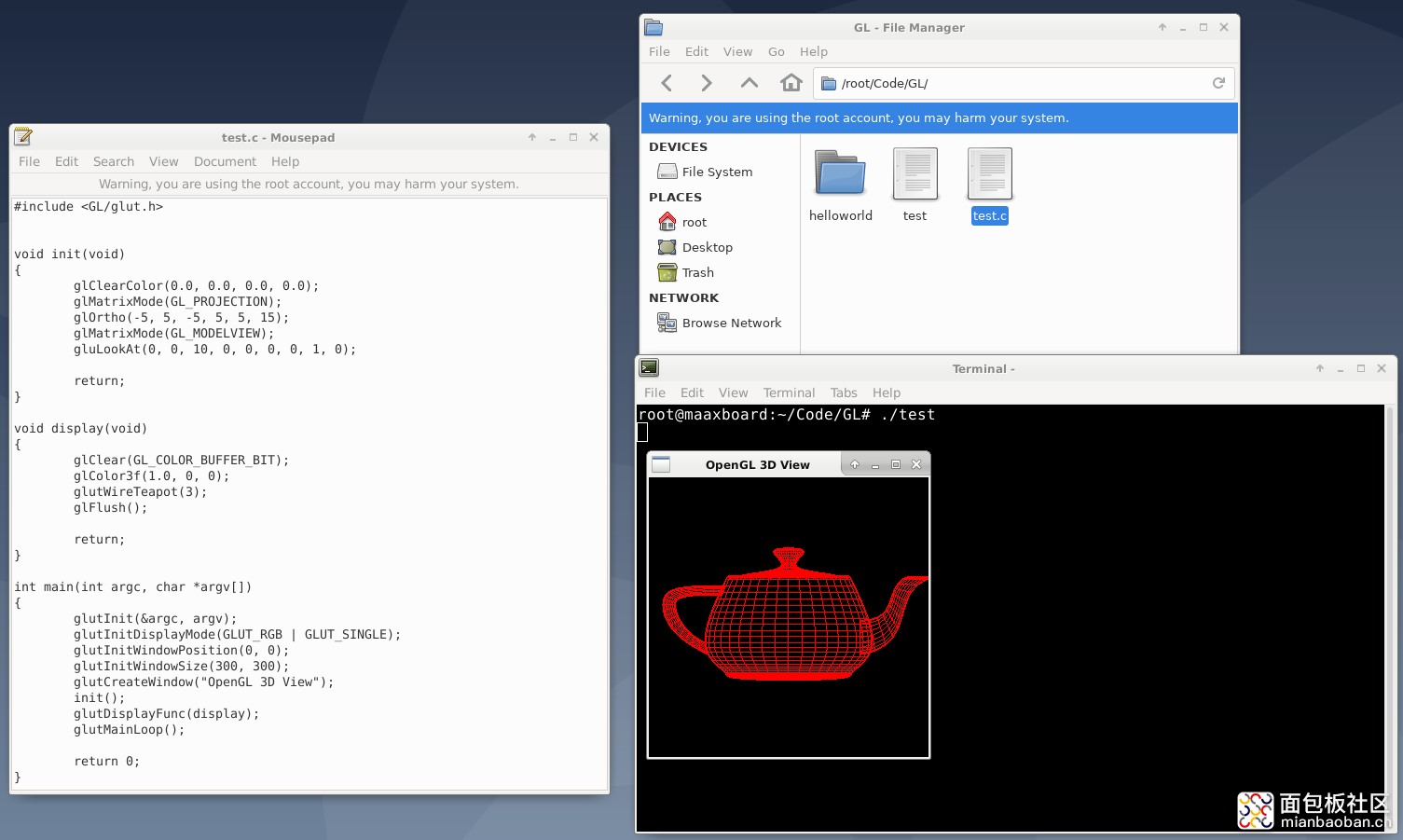This screenshot has height=840, width=1403.
Task: Click the NETWORK heading in sidebar
Action: click(x=683, y=297)
